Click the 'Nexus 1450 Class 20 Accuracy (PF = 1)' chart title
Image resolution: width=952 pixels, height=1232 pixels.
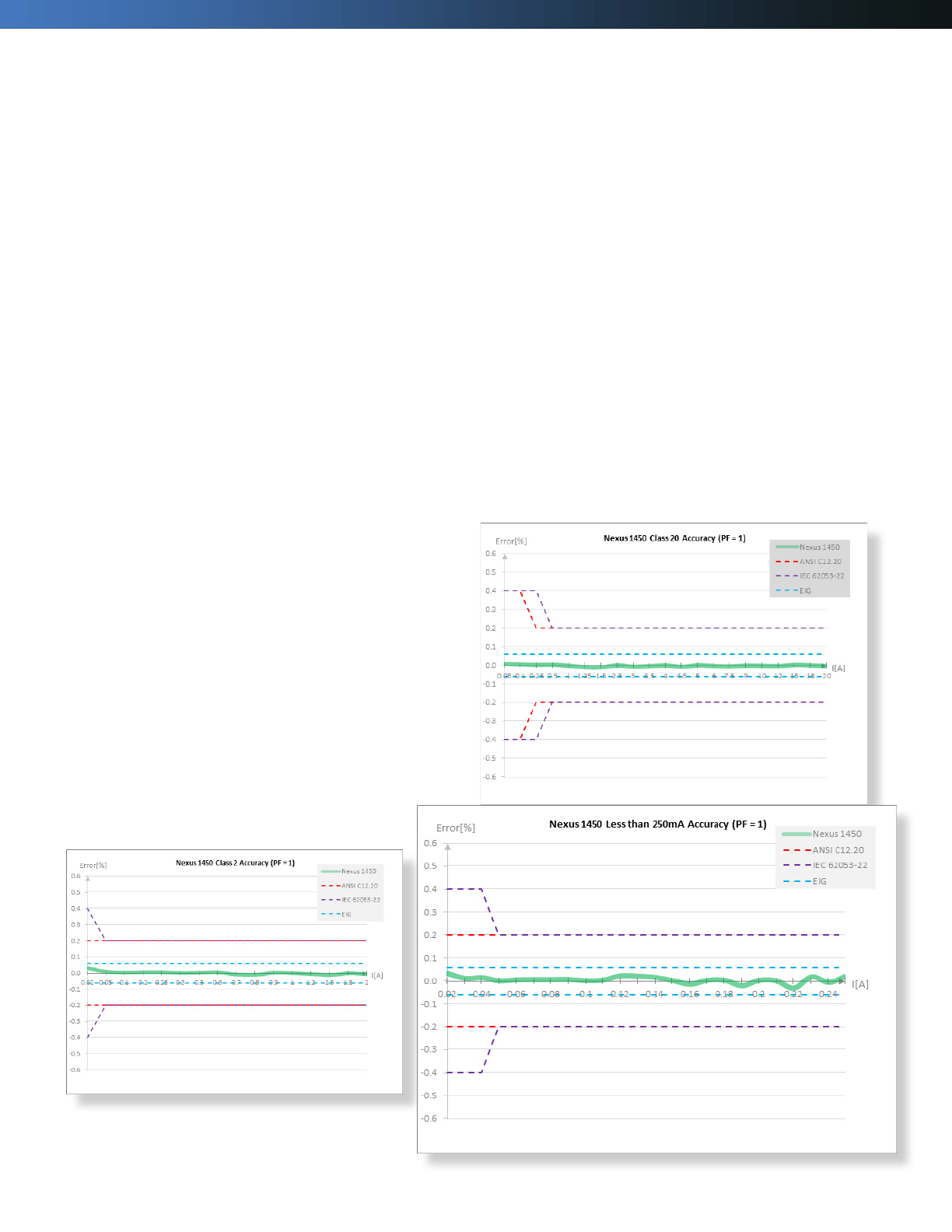coord(674,538)
